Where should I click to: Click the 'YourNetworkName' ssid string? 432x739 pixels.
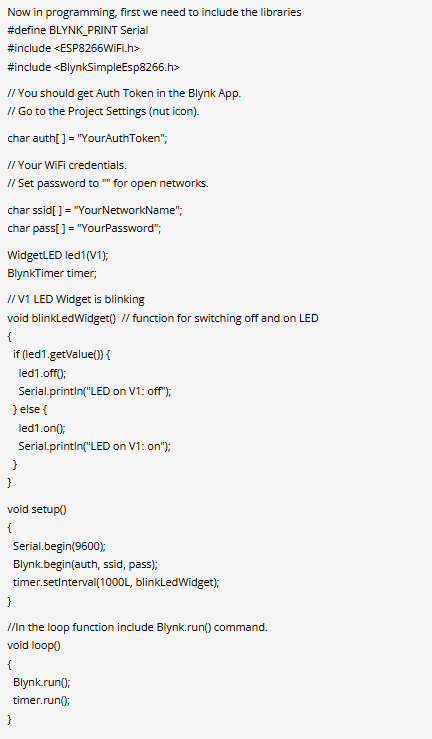click(x=128, y=210)
